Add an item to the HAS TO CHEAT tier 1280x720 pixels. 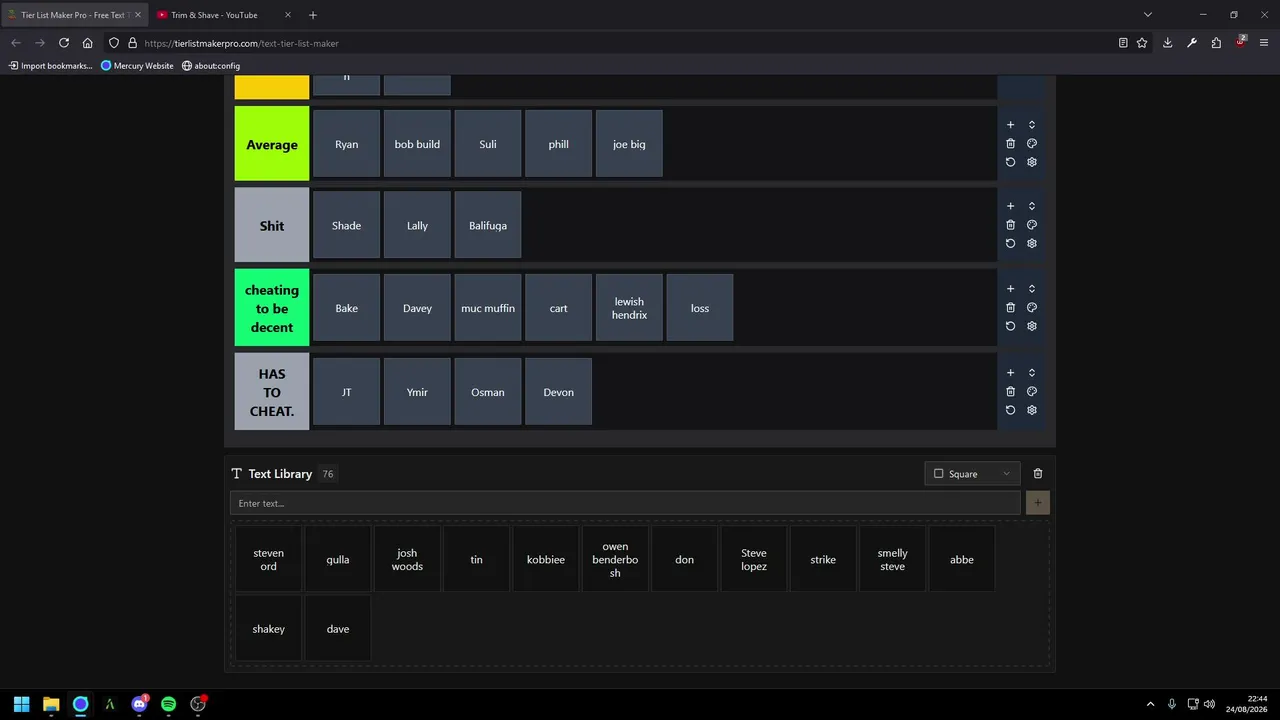pos(1010,373)
